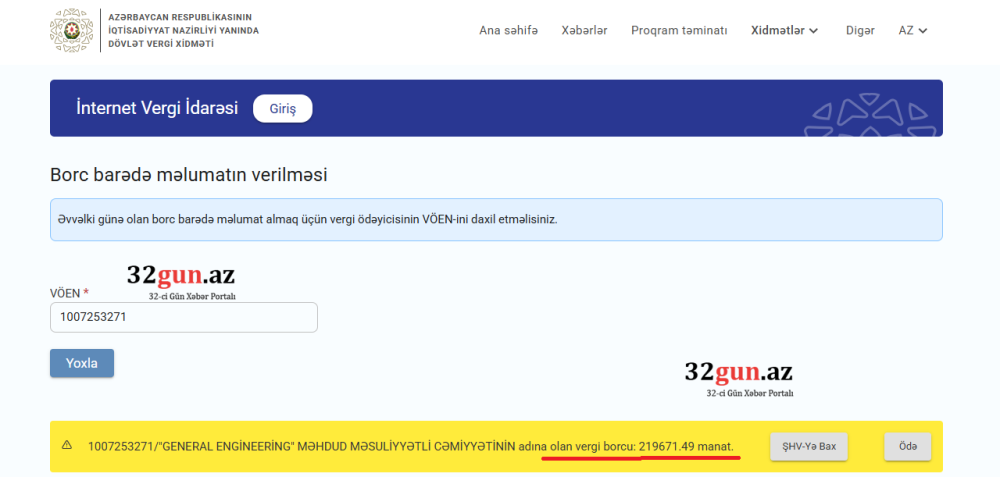Click the VÖEN field label
The image size is (1000, 477).
[69, 293]
